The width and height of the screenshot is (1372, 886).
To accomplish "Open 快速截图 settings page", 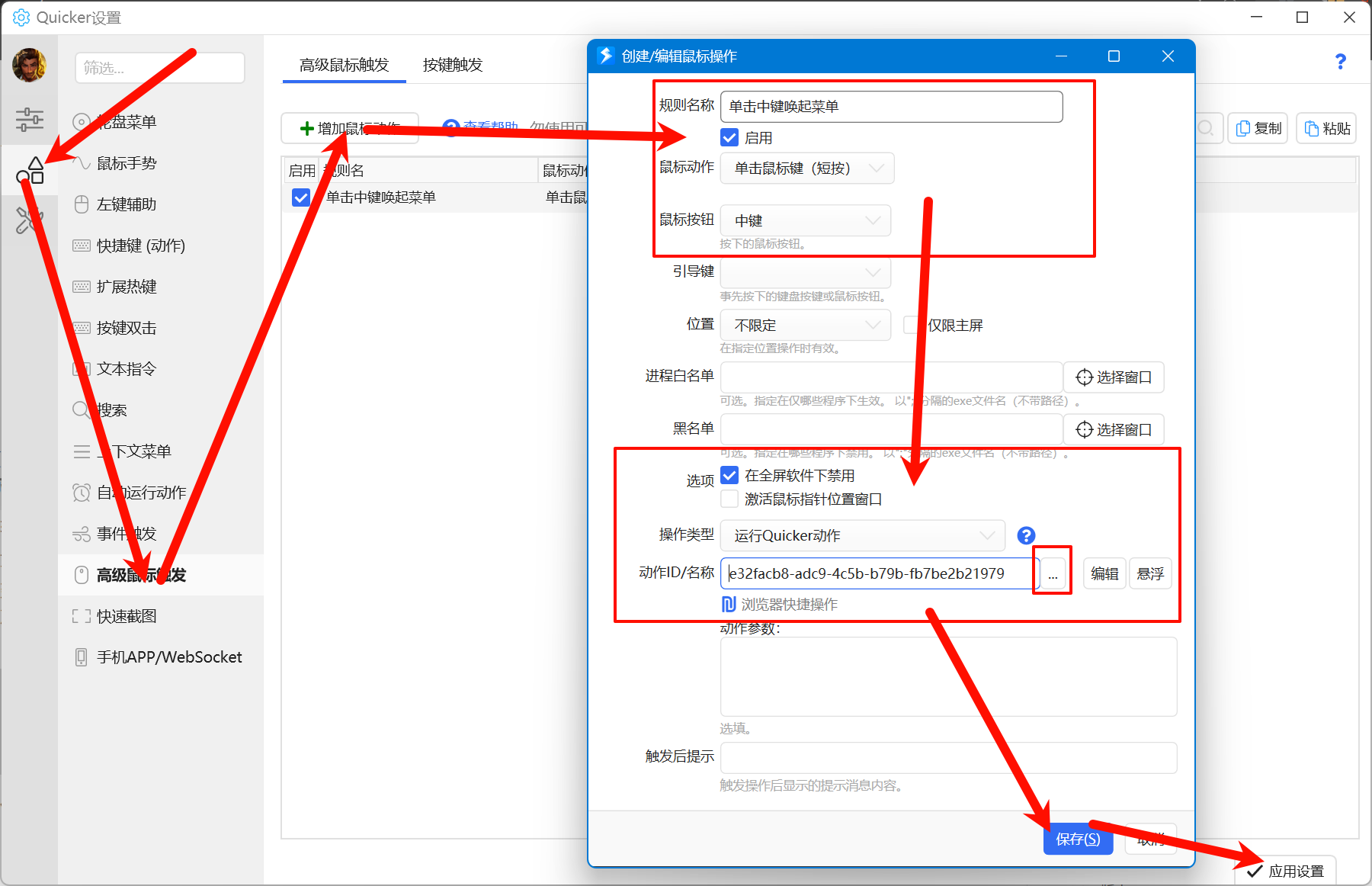I will 127,616.
